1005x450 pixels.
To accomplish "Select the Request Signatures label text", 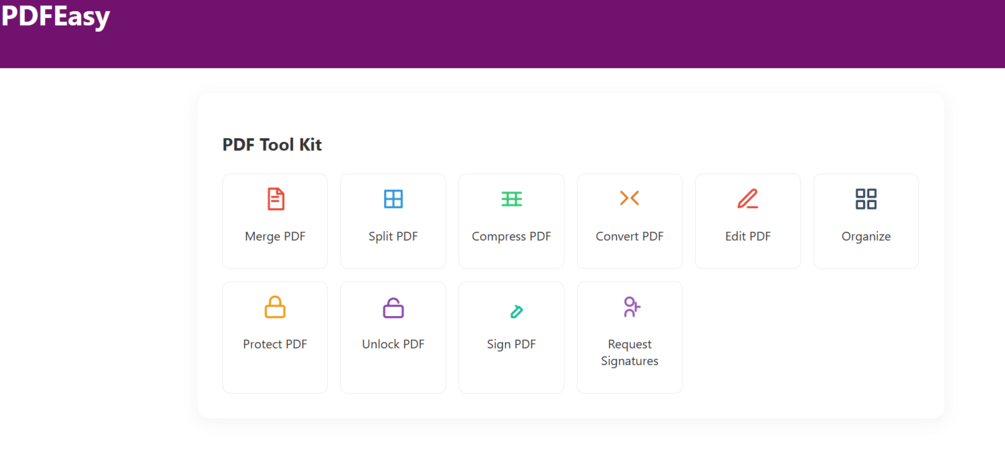I will point(629,352).
